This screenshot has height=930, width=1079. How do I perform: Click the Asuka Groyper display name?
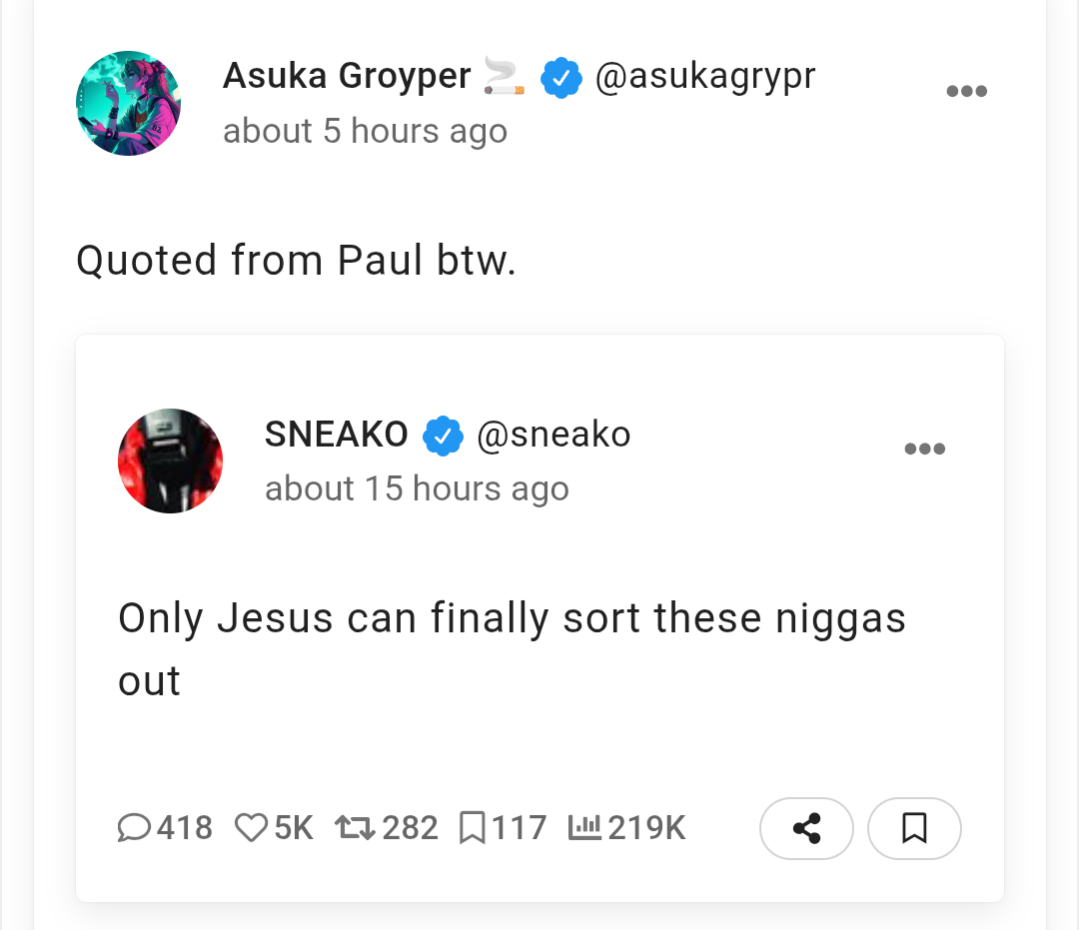(347, 75)
